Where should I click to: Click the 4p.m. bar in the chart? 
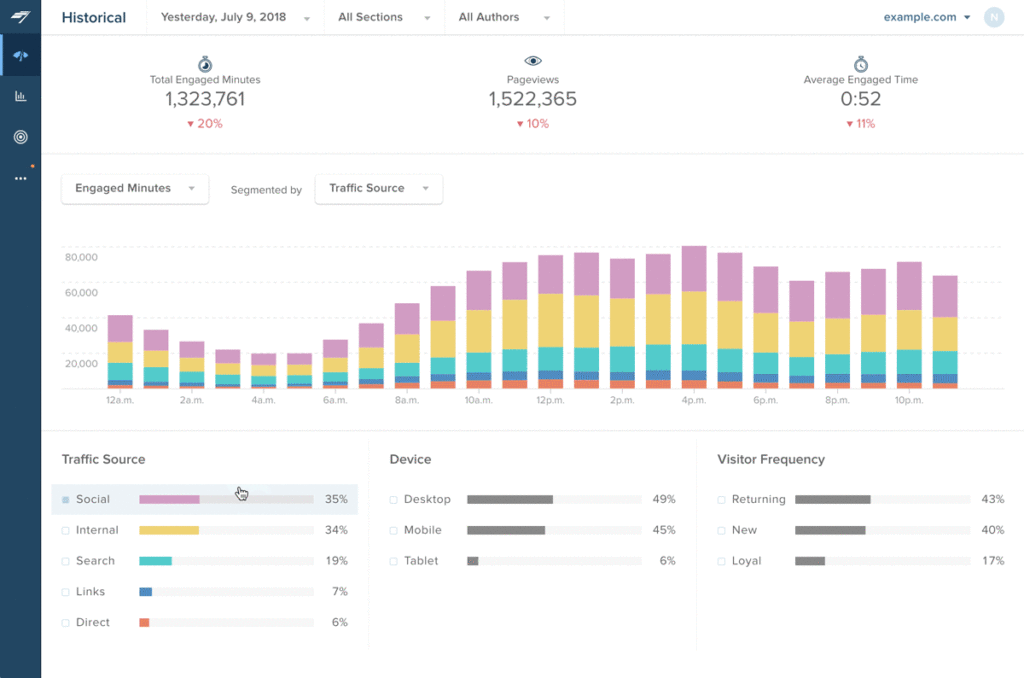click(x=694, y=317)
